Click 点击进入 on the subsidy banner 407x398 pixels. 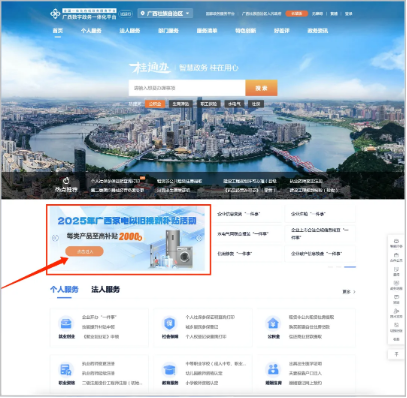coord(84,251)
